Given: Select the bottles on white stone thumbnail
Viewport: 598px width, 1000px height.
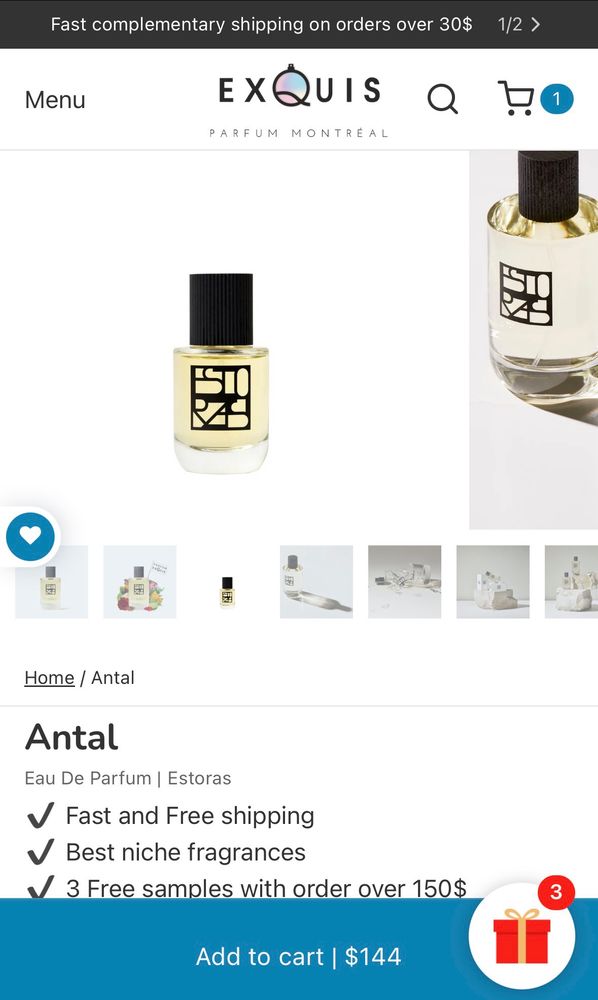Looking at the screenshot, I should click(493, 582).
